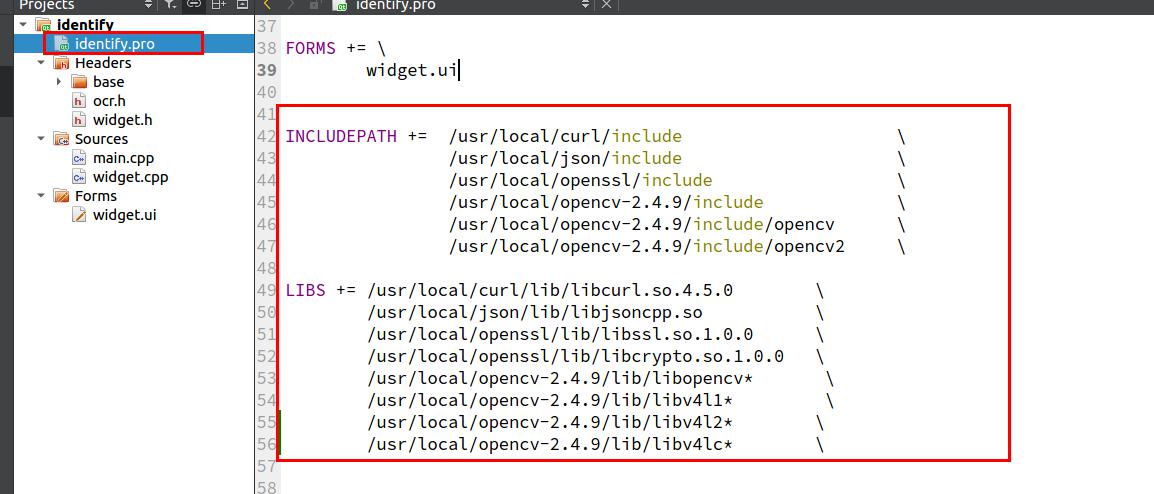
Task: Click the libv4l2* library path
Action: click(550, 423)
